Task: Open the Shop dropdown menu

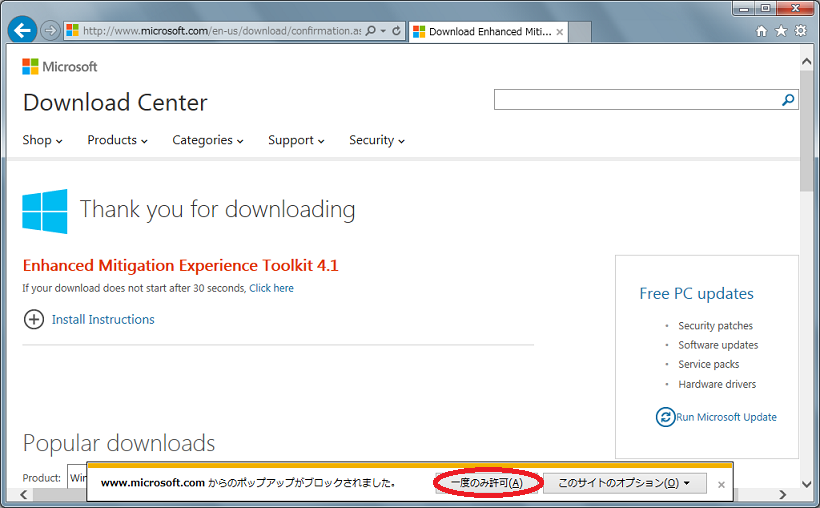Action: coord(42,140)
